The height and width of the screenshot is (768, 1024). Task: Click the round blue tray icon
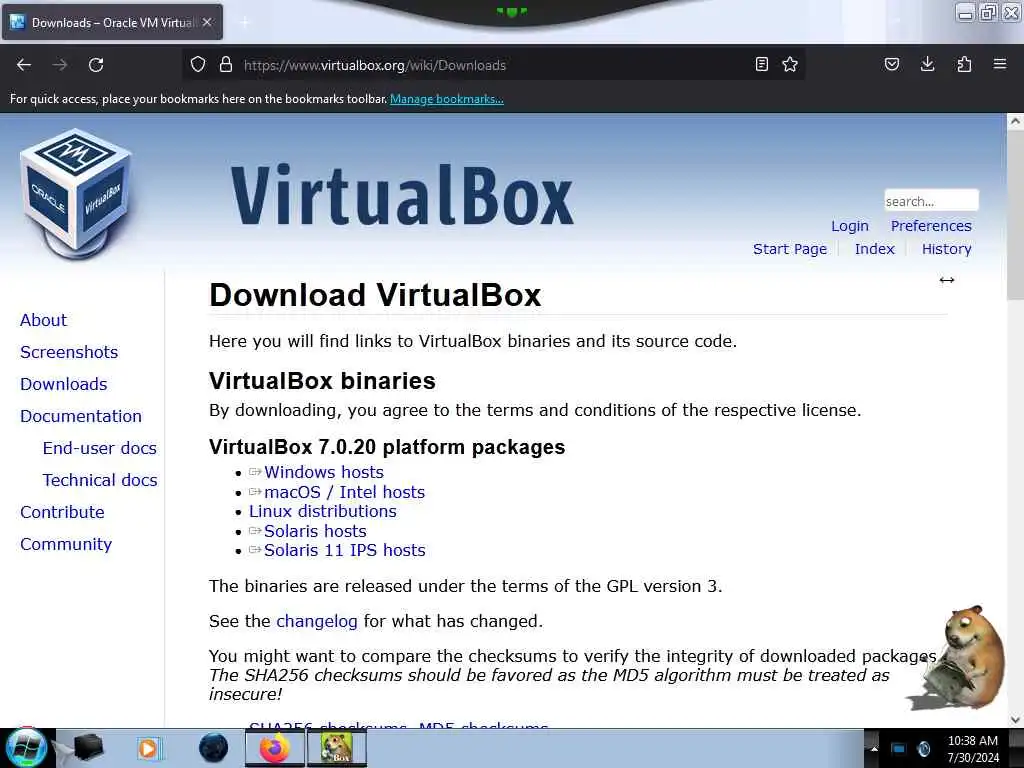coord(924,748)
